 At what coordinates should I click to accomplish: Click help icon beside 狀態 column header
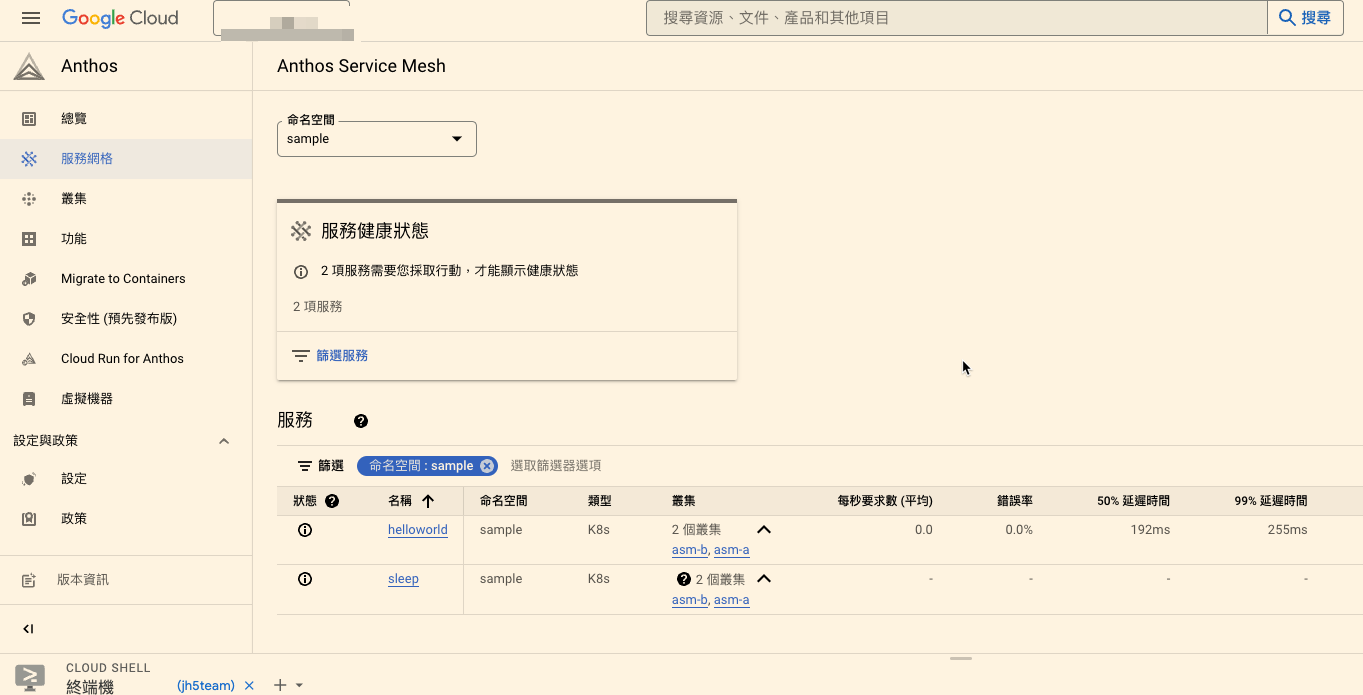click(332, 501)
